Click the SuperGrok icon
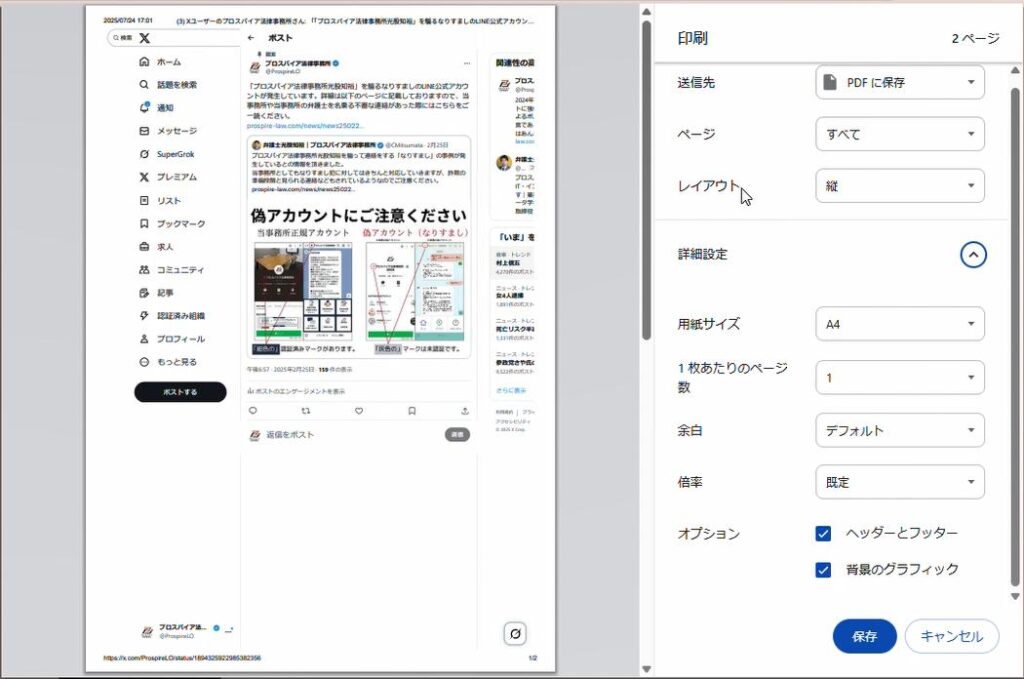Image resolution: width=1024 pixels, height=679 pixels. tap(144, 154)
